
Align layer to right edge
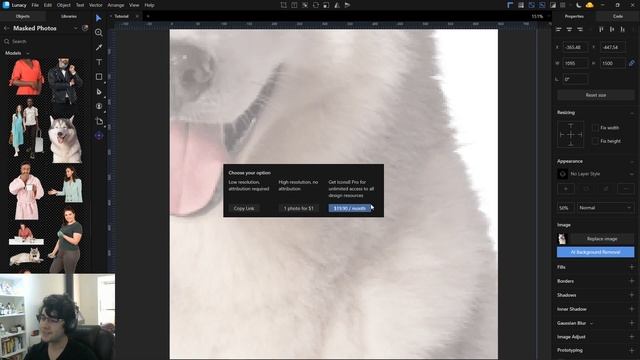580,29
